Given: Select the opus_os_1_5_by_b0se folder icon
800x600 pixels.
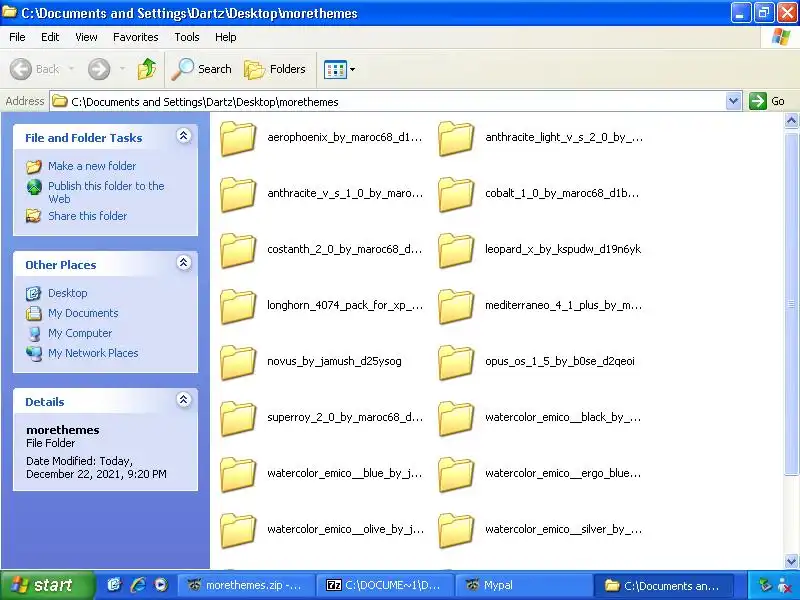Looking at the screenshot, I should point(456,363).
